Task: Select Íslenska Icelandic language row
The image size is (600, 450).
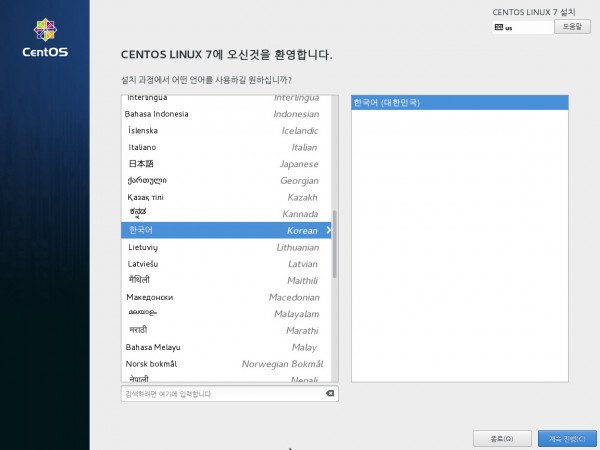Action: tap(226, 130)
